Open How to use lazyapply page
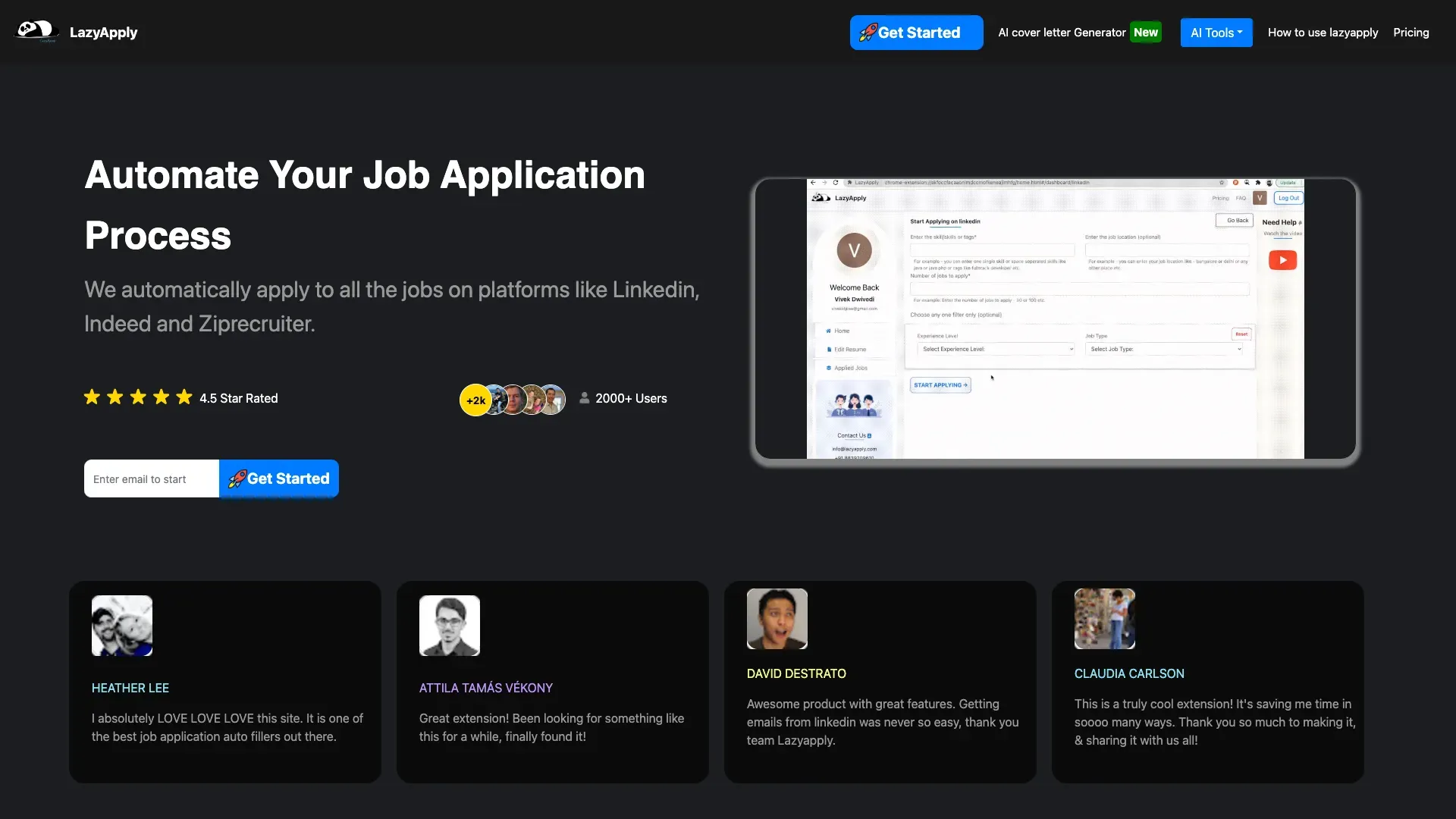Viewport: 1456px width, 819px height. 1323,33
